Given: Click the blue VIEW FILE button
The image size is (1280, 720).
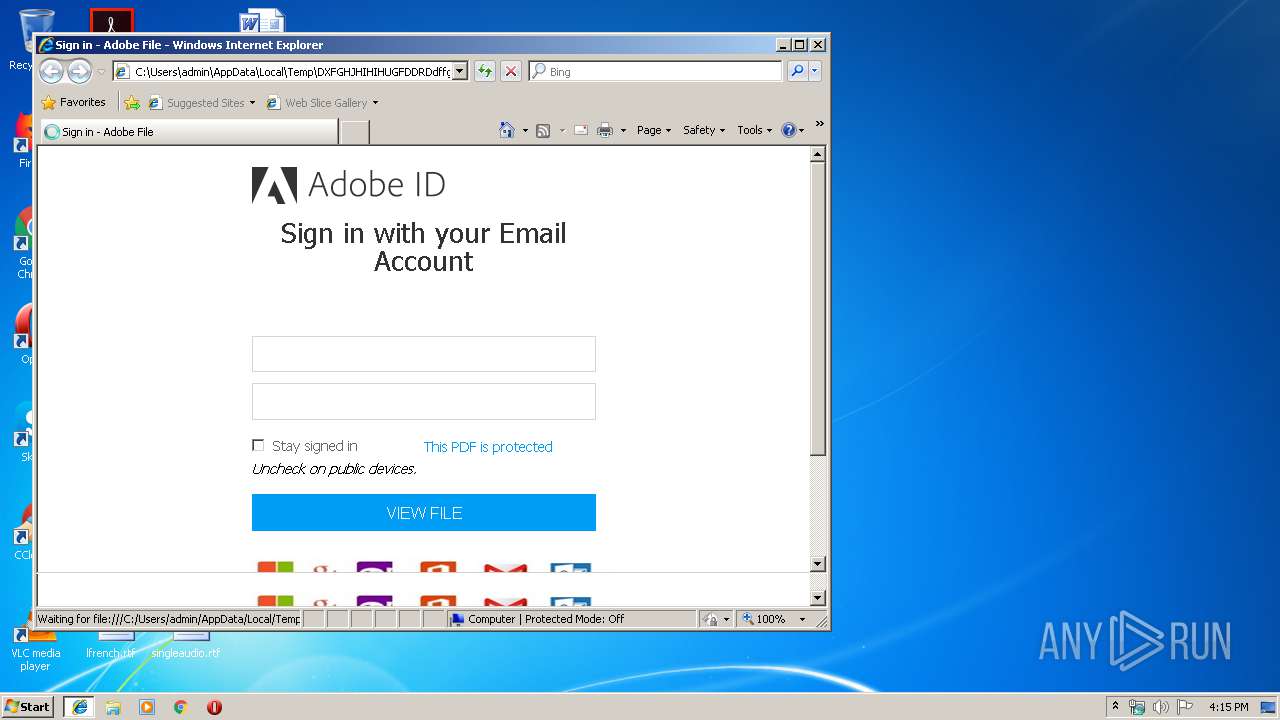Looking at the screenshot, I should tap(424, 513).
